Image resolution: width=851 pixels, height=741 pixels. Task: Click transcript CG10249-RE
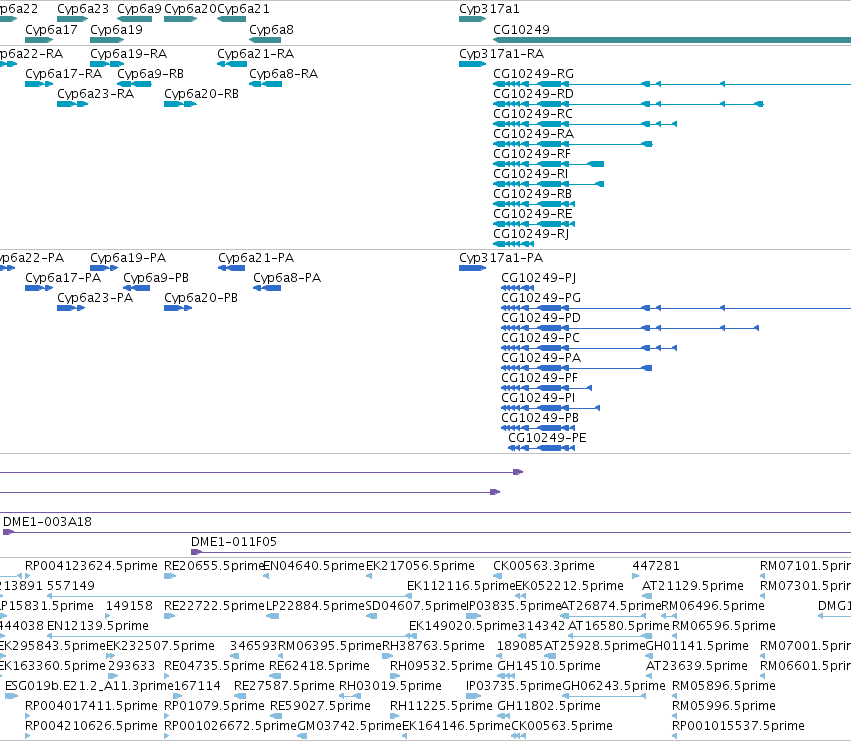tap(533, 214)
